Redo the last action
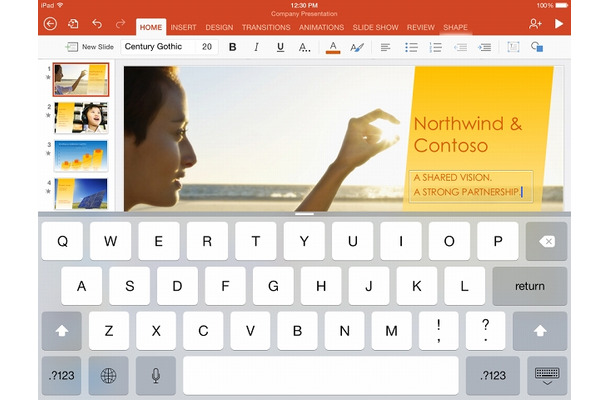Viewport: 610px width, 400px height. coord(121,24)
